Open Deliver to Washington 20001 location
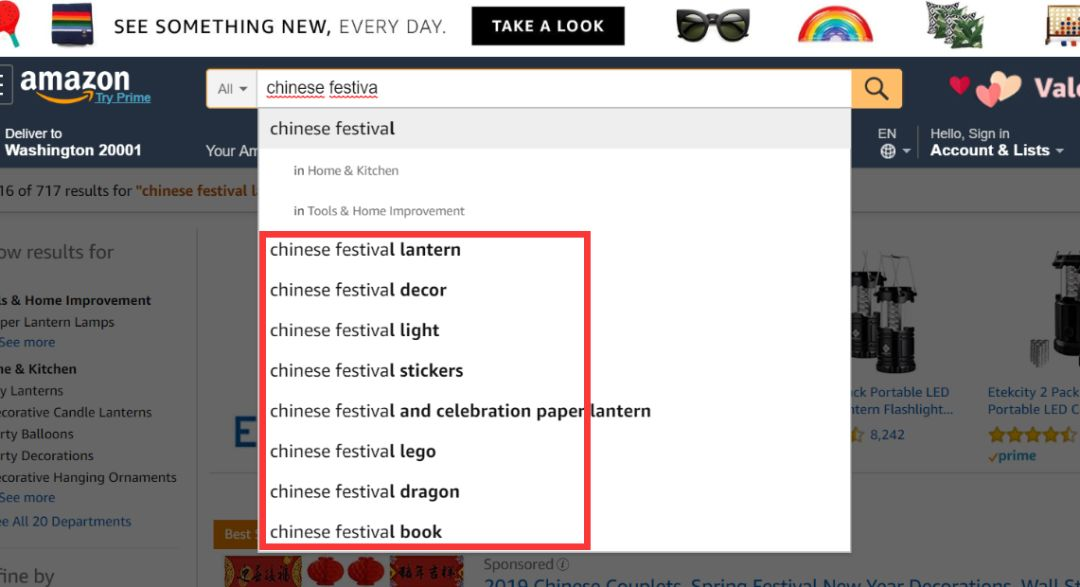 [x=72, y=143]
